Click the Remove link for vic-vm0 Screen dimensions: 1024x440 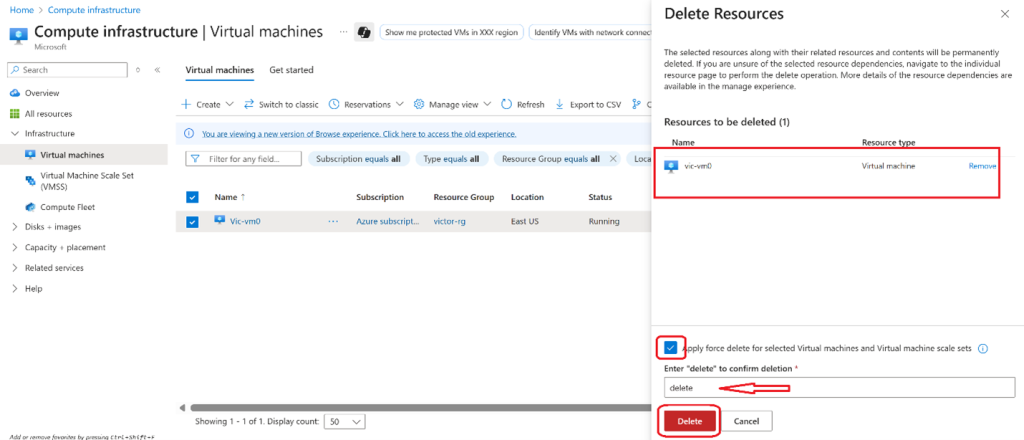click(982, 166)
